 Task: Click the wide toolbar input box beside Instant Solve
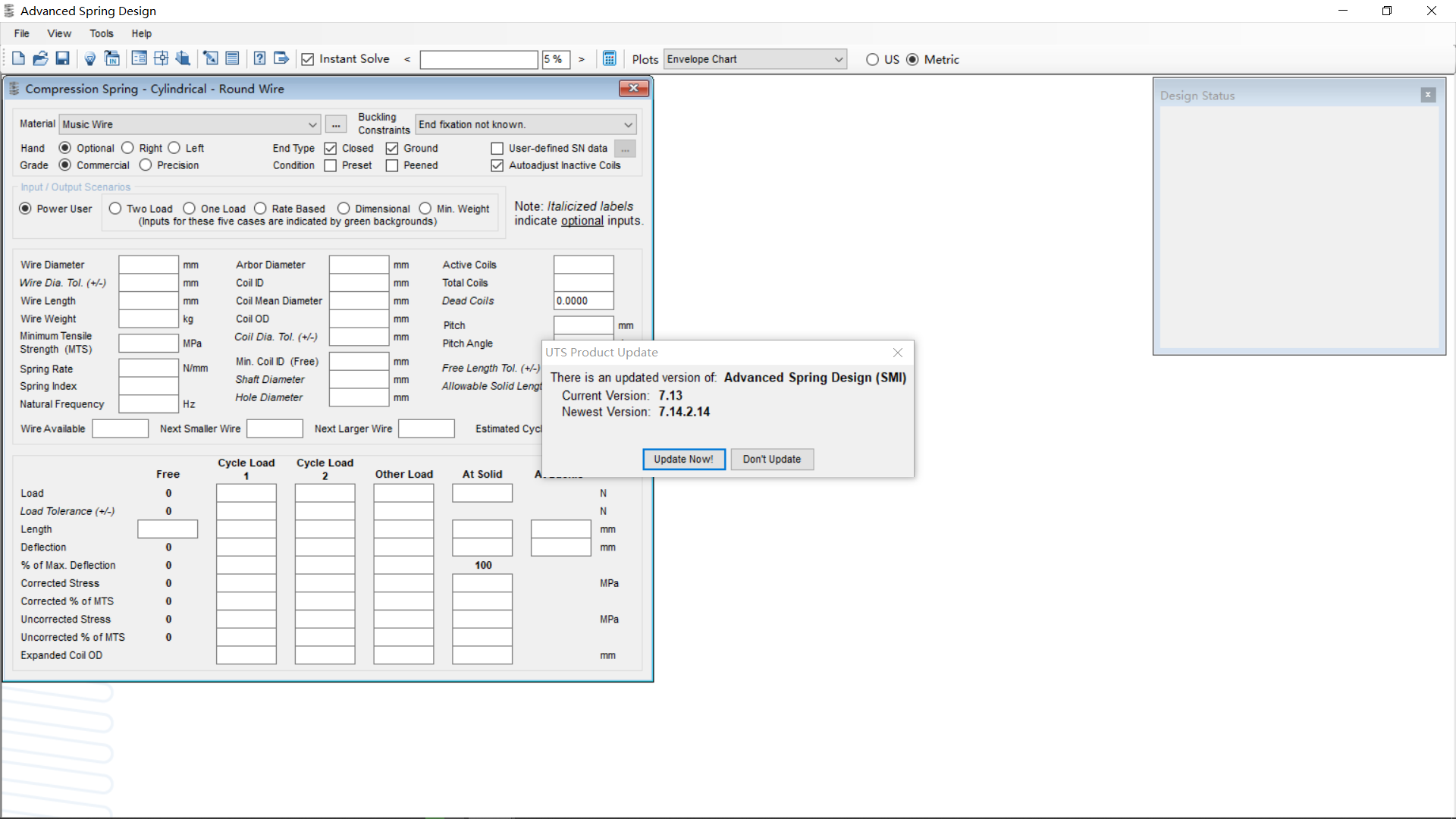tap(479, 59)
